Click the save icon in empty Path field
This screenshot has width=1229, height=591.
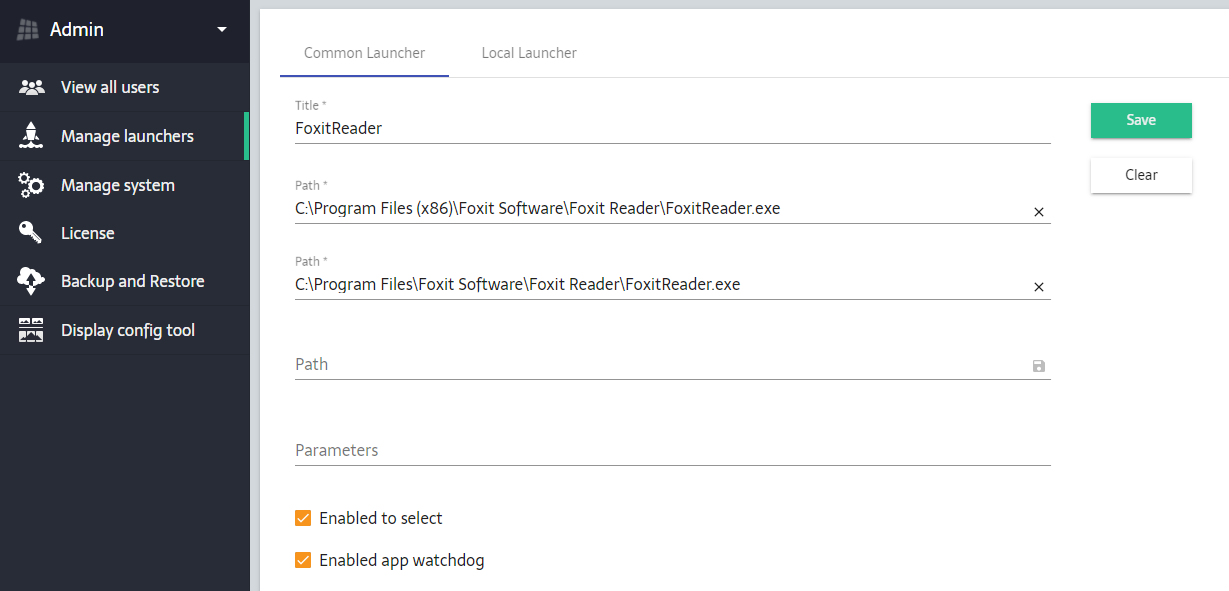[1038, 366]
